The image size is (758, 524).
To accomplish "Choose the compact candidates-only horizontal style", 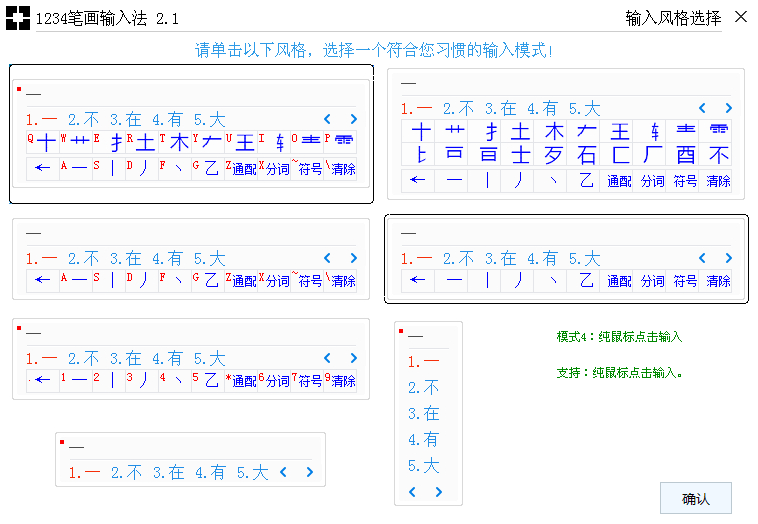I will tap(190, 459).
